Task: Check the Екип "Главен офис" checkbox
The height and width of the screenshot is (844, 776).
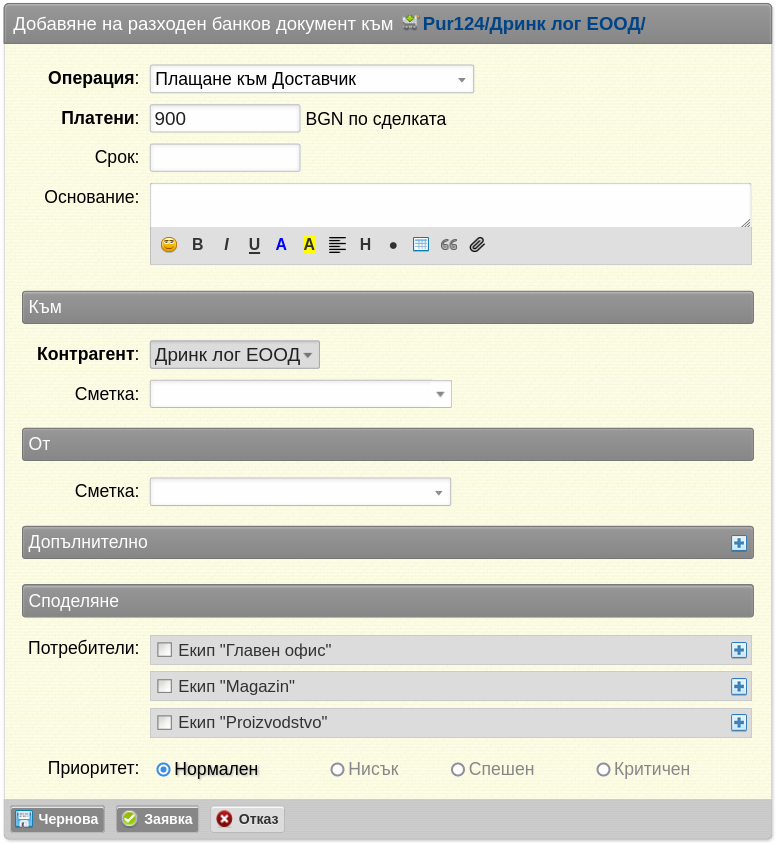Action: click(165, 650)
